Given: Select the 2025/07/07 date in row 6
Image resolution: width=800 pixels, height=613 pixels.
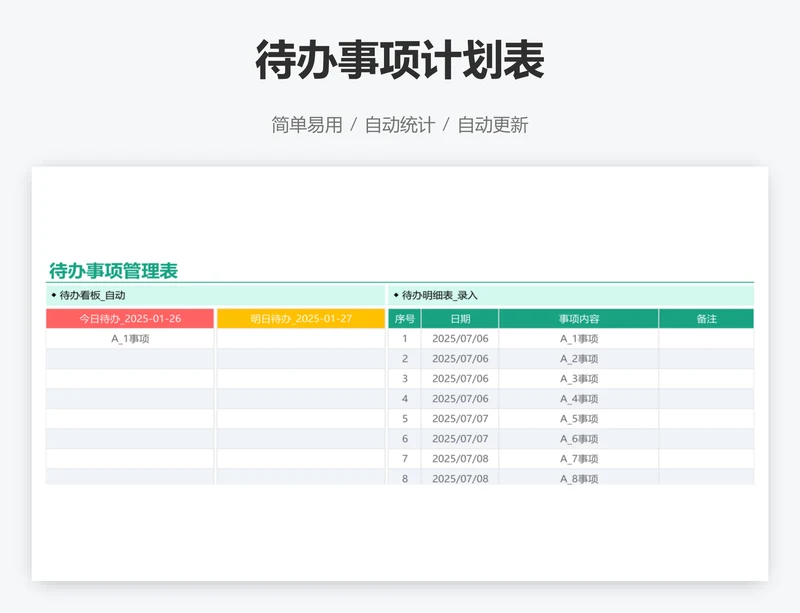Looking at the screenshot, I should 460,438.
